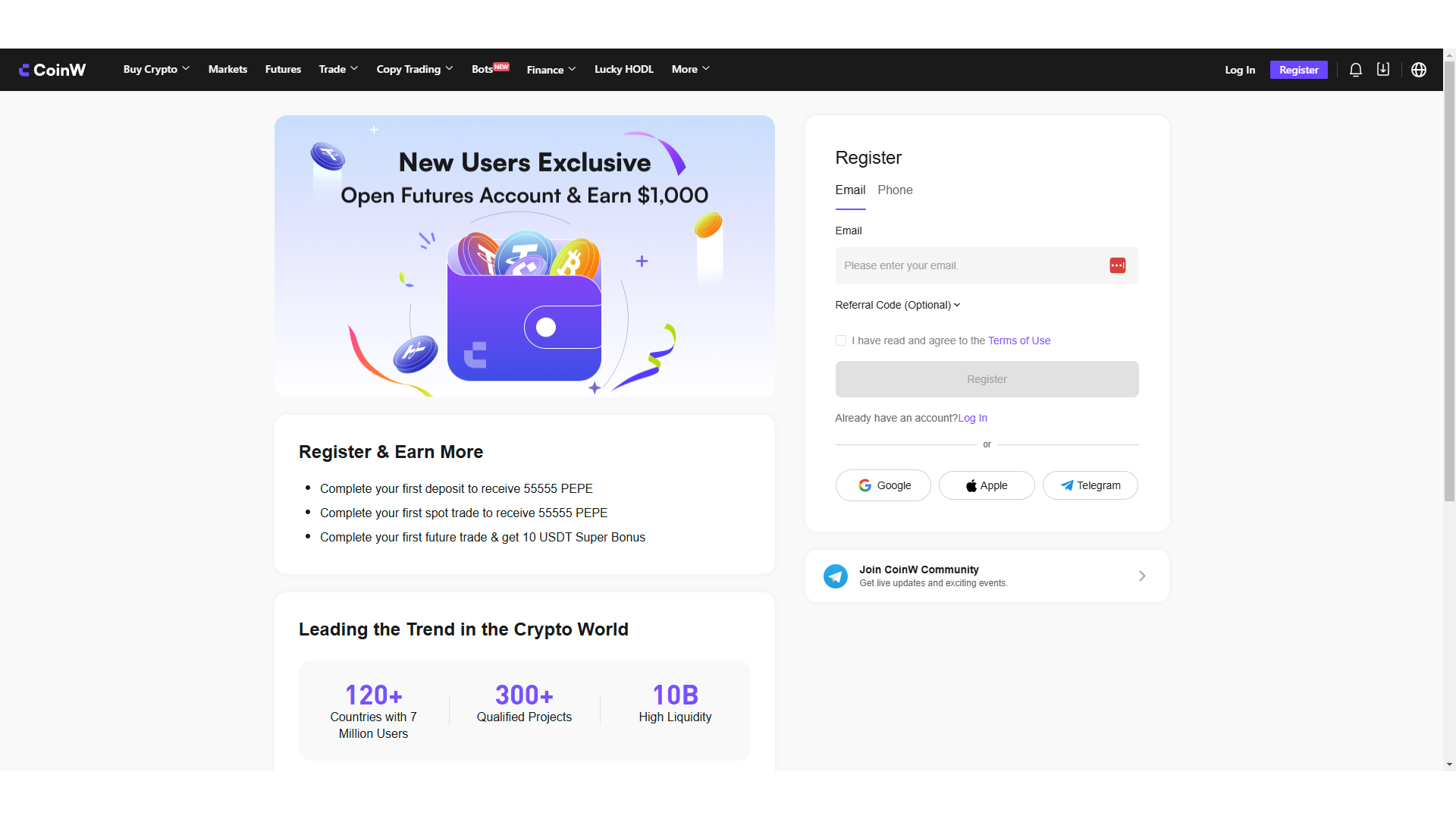Open the Finance dropdown menu
The width and height of the screenshot is (1456, 819).
click(x=551, y=70)
